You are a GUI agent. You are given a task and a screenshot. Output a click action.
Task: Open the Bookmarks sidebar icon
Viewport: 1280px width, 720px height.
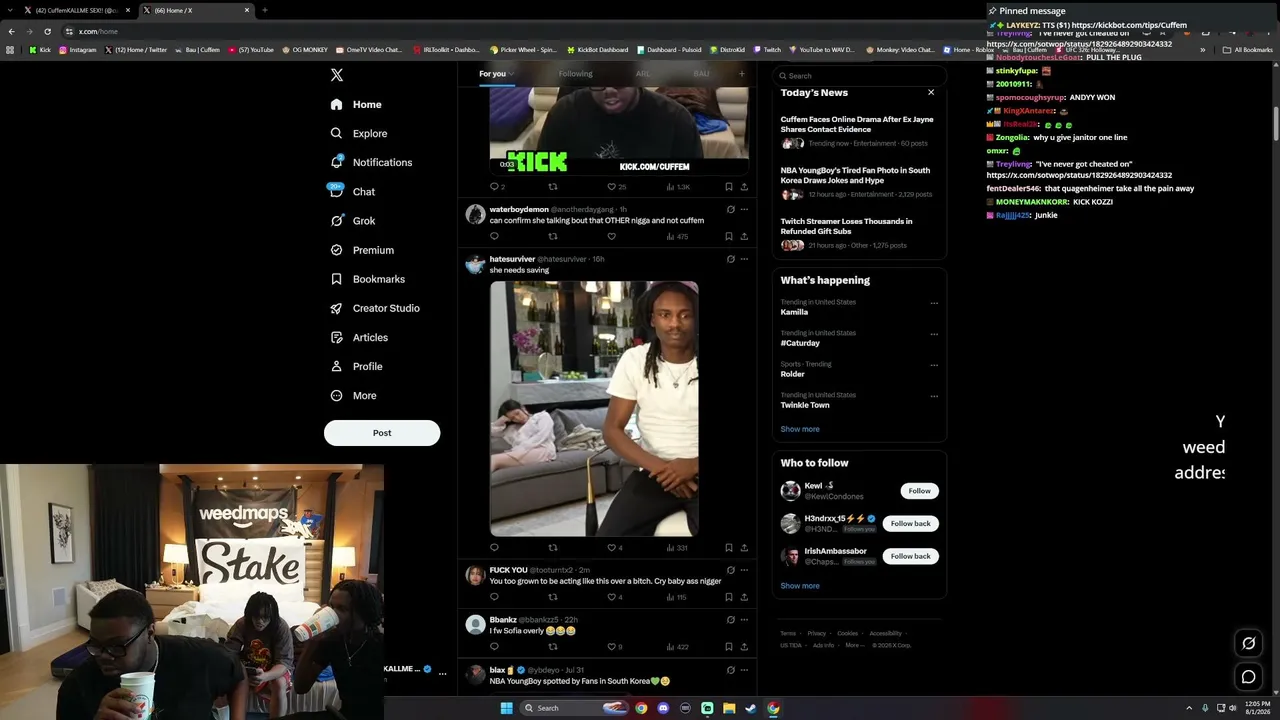click(x=337, y=279)
